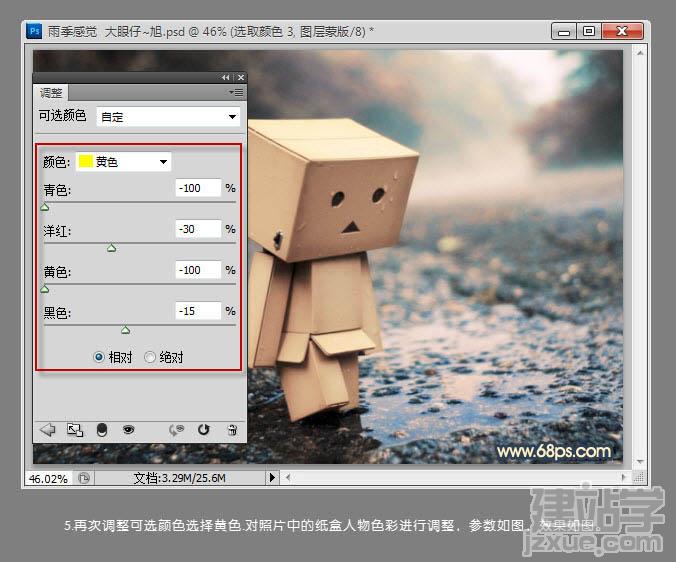The height and width of the screenshot is (562, 676).
Task: Toggle layer visibility eye icon
Action: click(128, 429)
